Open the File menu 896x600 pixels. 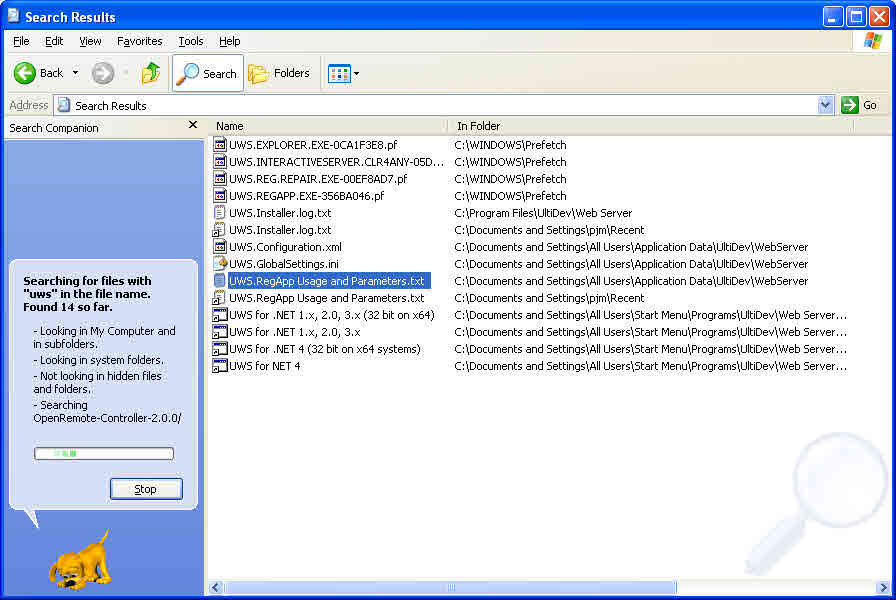(x=21, y=41)
